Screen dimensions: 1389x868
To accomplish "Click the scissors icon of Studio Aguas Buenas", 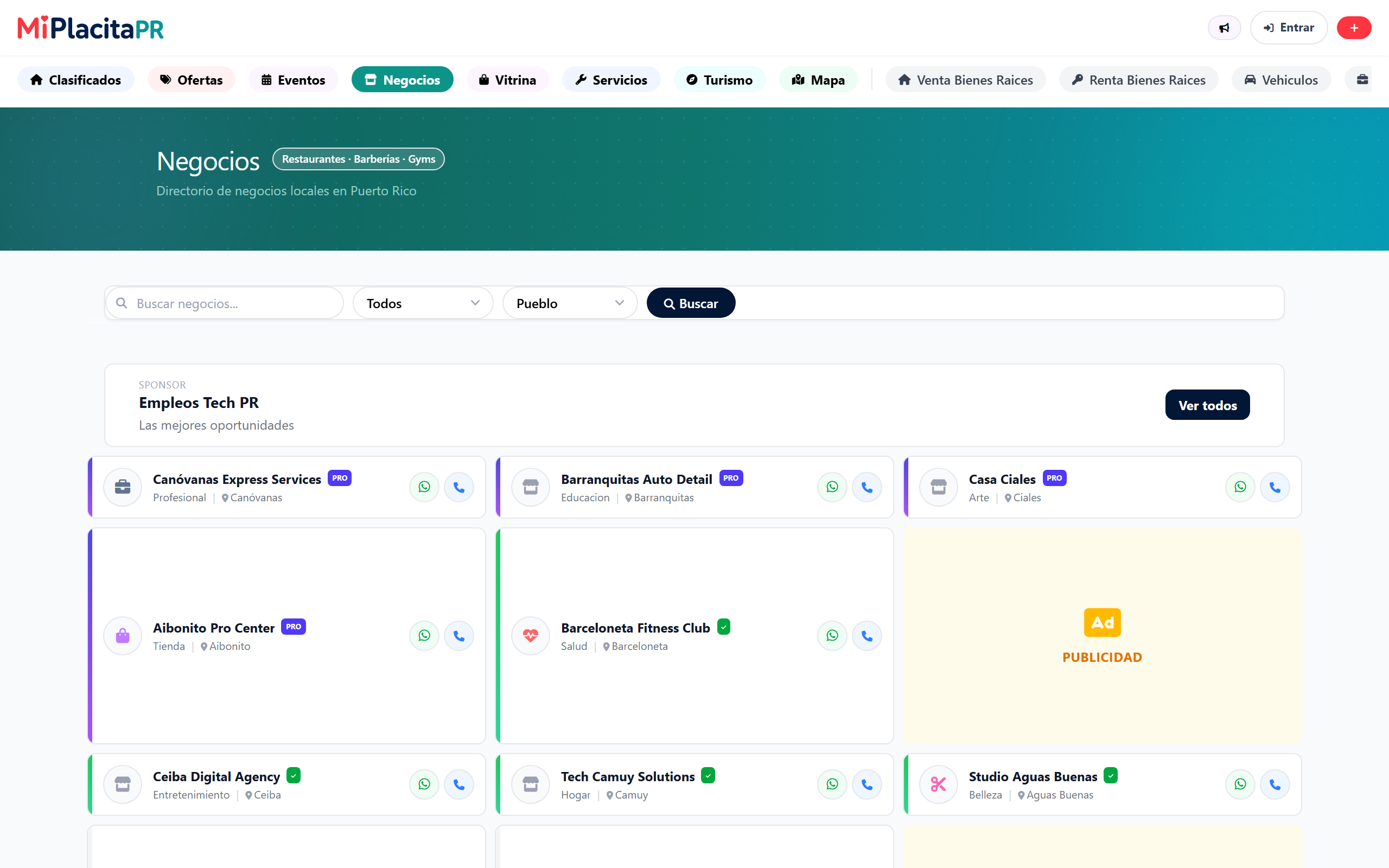I will point(939,784).
